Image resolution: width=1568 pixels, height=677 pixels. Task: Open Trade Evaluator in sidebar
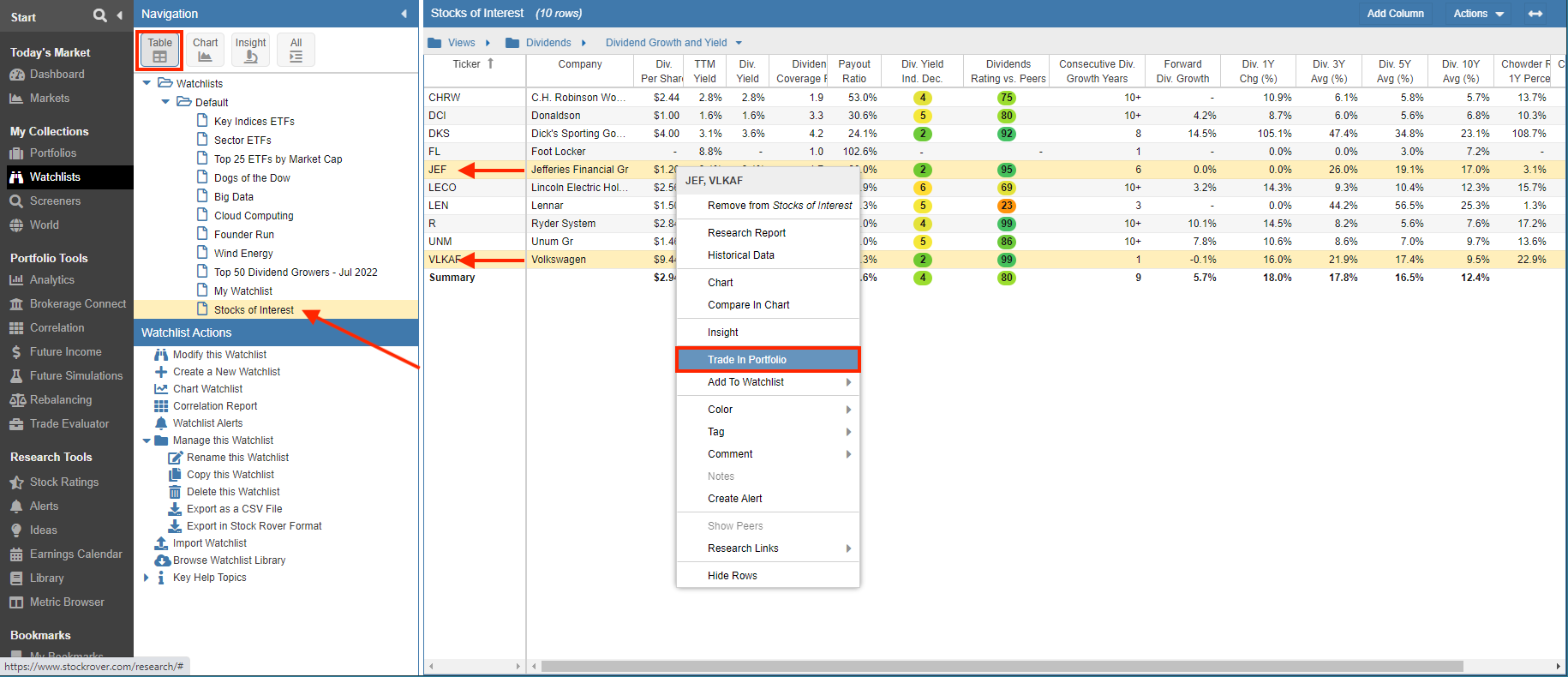coord(69,424)
